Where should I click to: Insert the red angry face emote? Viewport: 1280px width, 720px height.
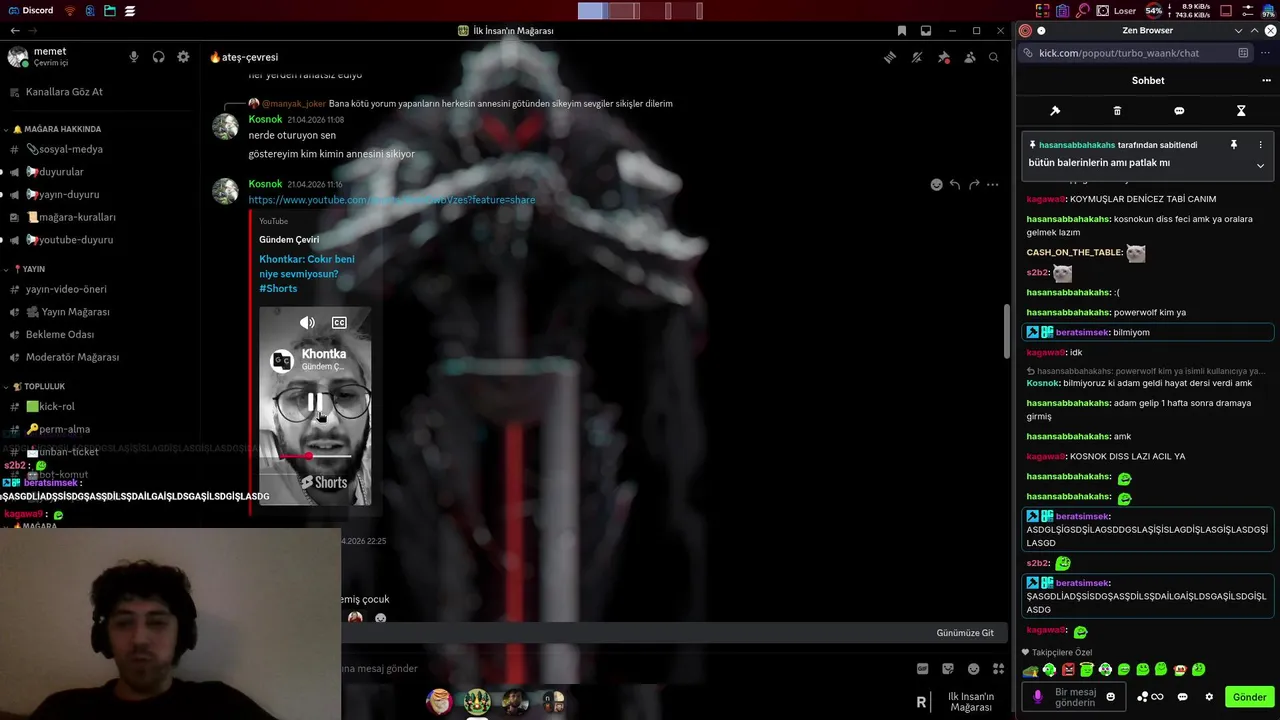(x=1068, y=670)
